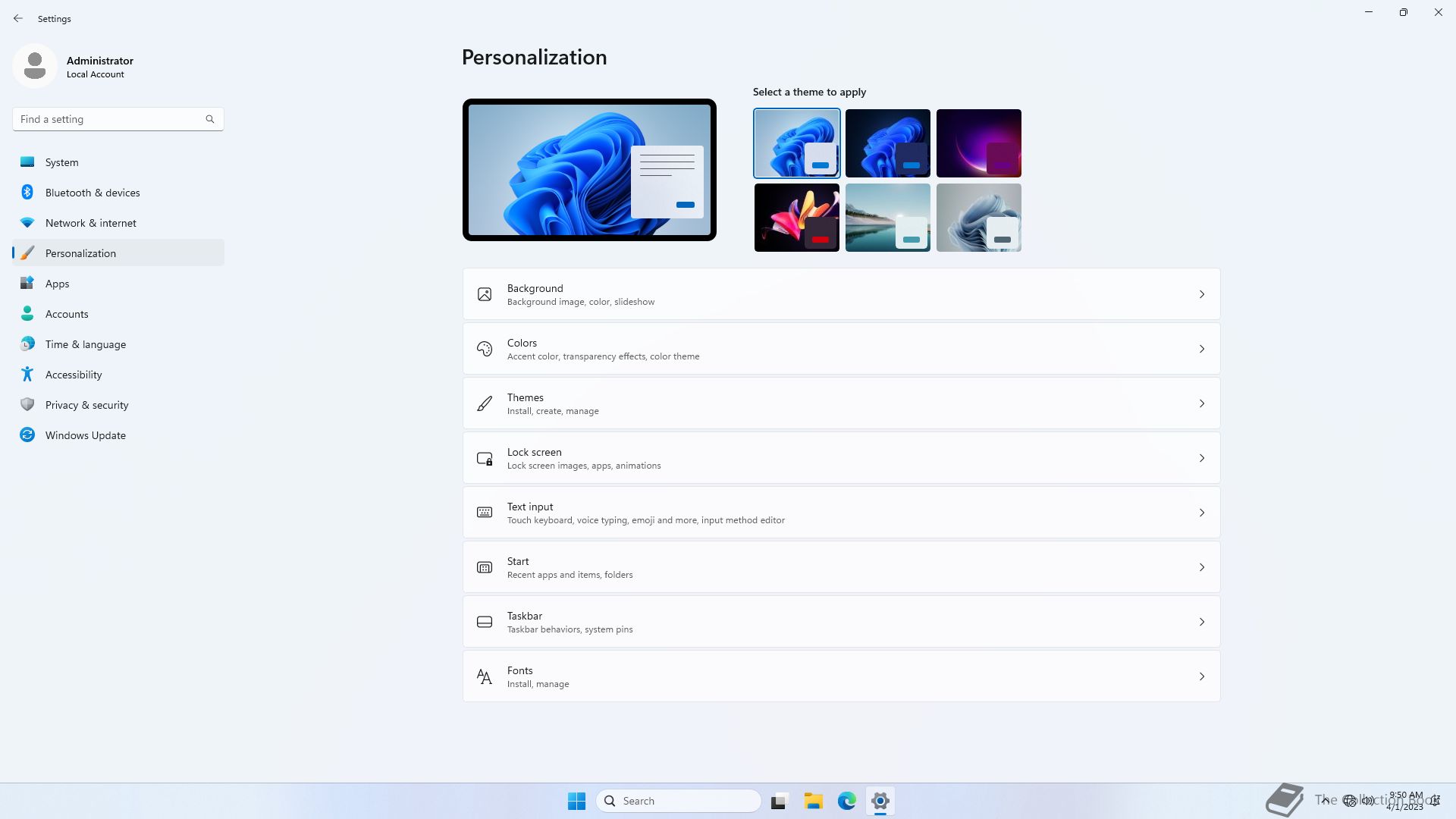Open Network & internet category
This screenshot has height=819, width=1456.
point(118,222)
